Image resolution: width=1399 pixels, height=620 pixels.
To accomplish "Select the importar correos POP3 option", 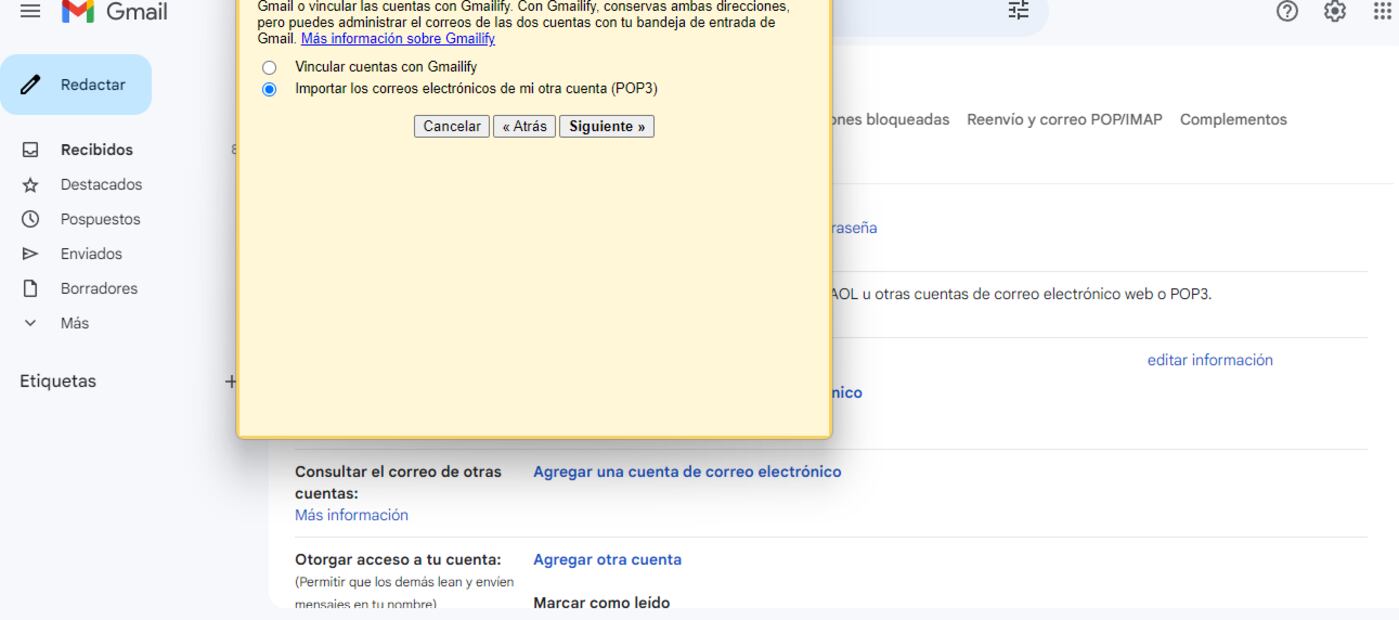I will 268,88.
